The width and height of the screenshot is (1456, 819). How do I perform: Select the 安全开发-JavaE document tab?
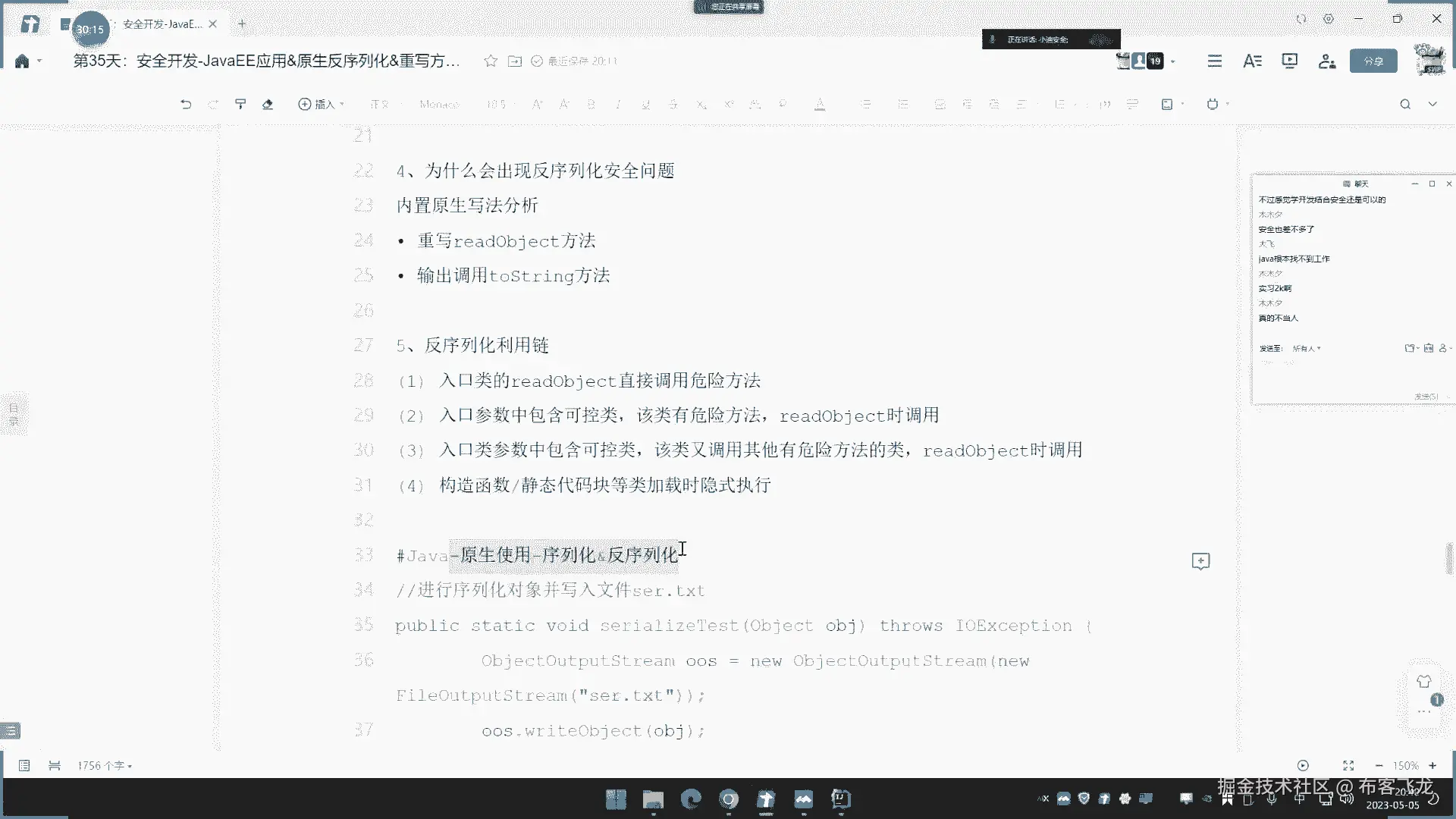tap(162, 24)
